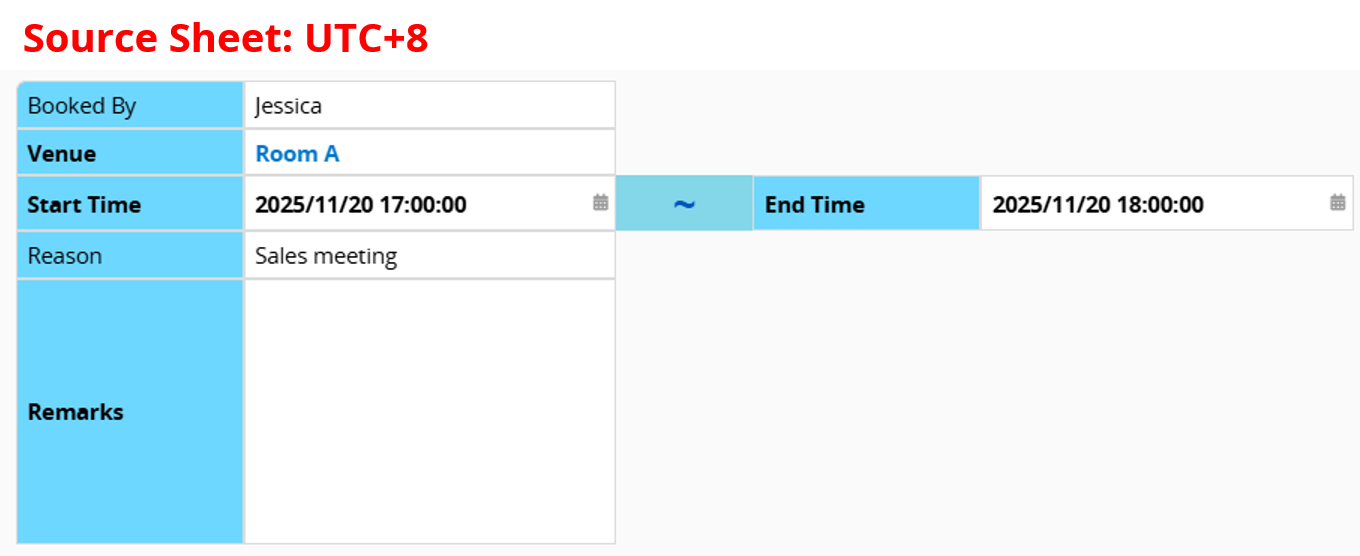
Task: Click the 2025/11/20 18:00:00 text
Action: click(x=1098, y=205)
